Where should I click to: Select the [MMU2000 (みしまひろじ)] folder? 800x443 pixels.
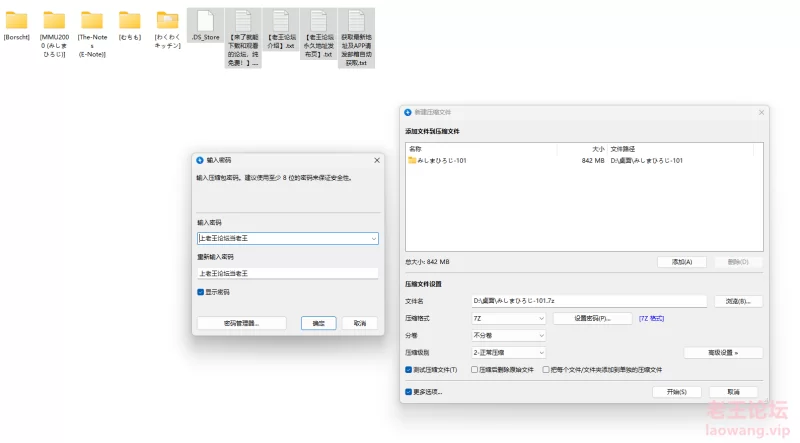(54, 34)
